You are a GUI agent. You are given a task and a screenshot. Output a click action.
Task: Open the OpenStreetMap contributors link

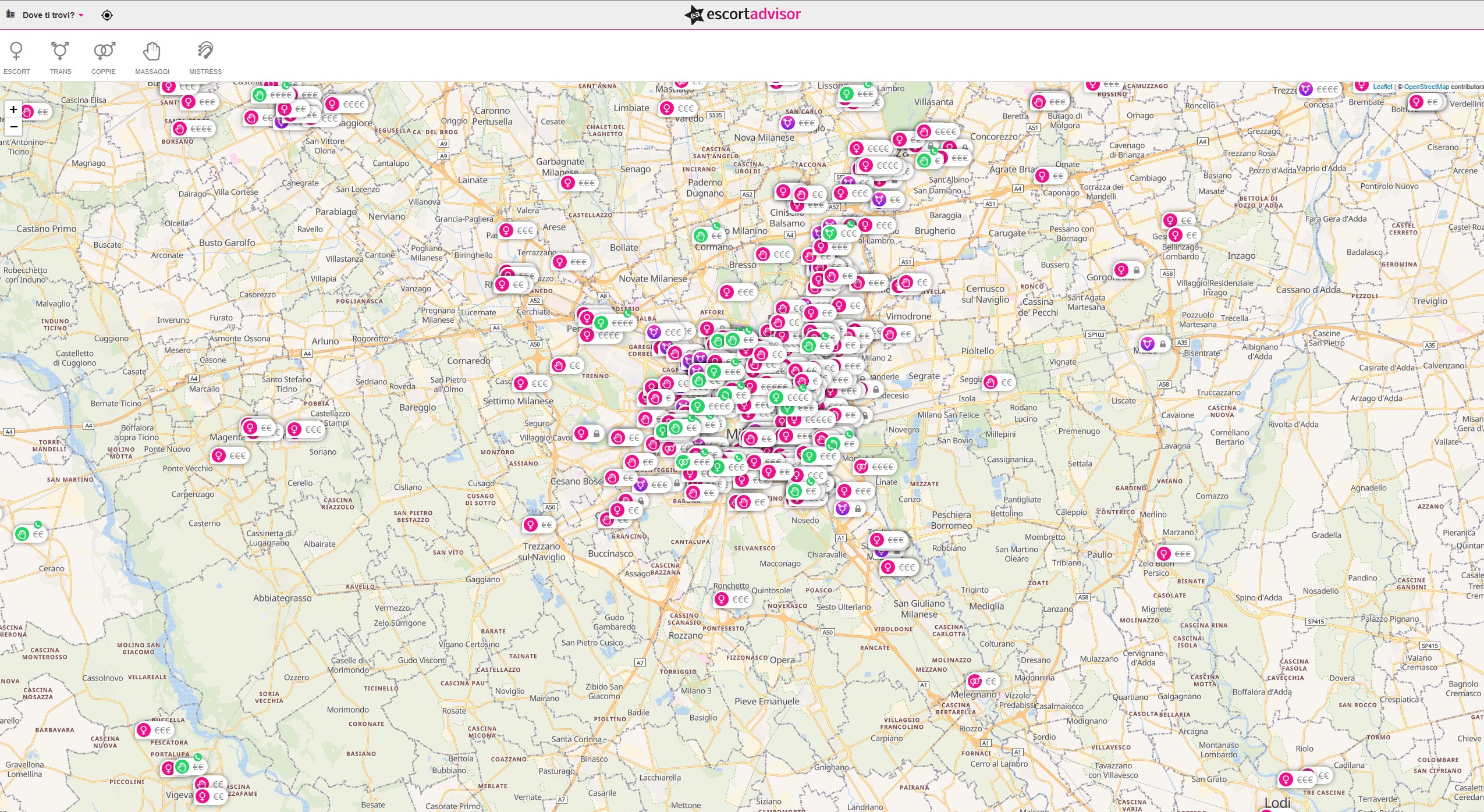pyautogui.click(x=1426, y=87)
